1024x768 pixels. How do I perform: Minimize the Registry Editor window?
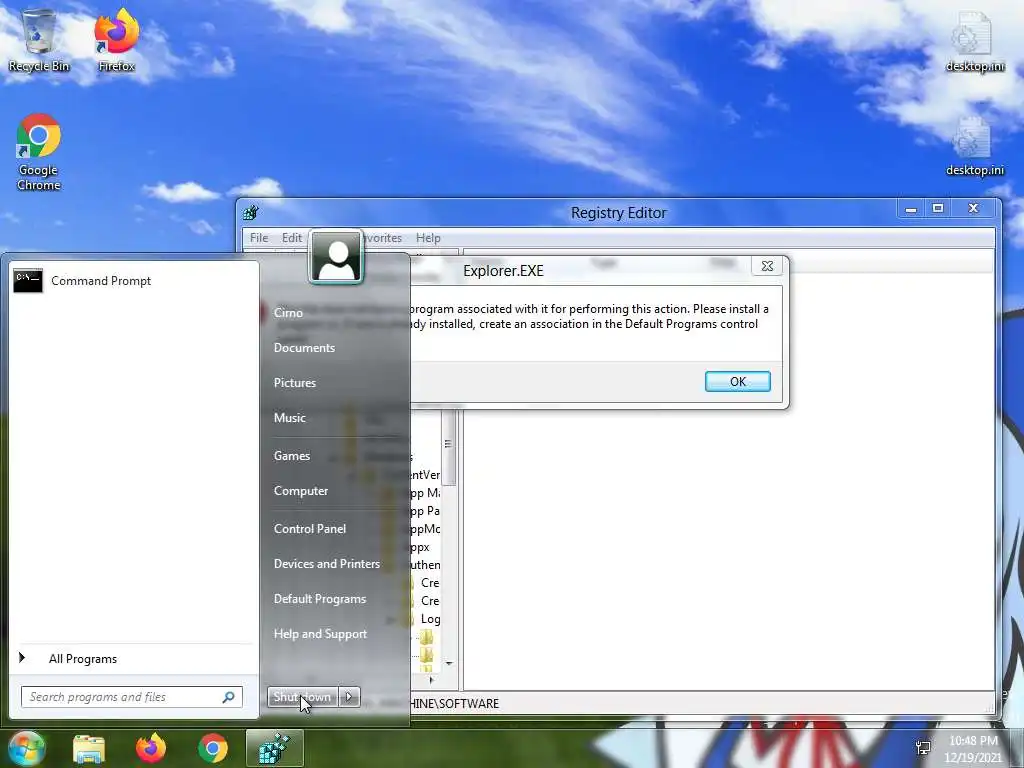tap(911, 209)
